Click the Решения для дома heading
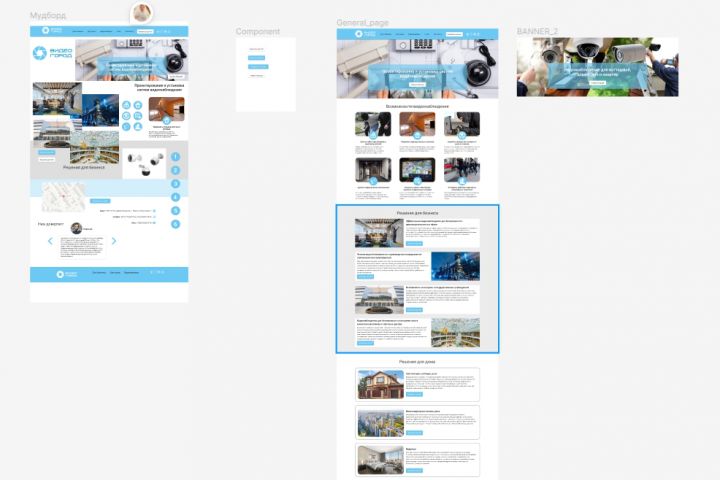Image resolution: width=720 pixels, height=480 pixels. pyautogui.click(x=417, y=362)
